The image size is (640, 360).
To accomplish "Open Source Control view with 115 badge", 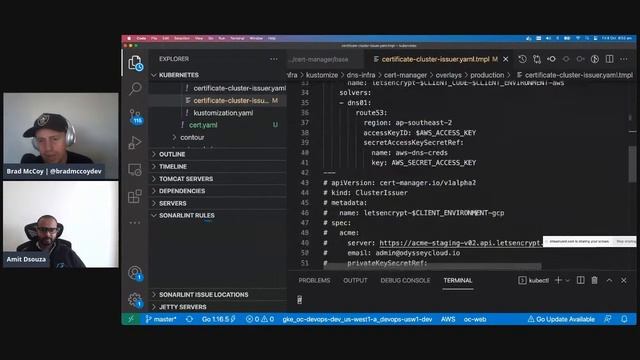I will [135, 116].
